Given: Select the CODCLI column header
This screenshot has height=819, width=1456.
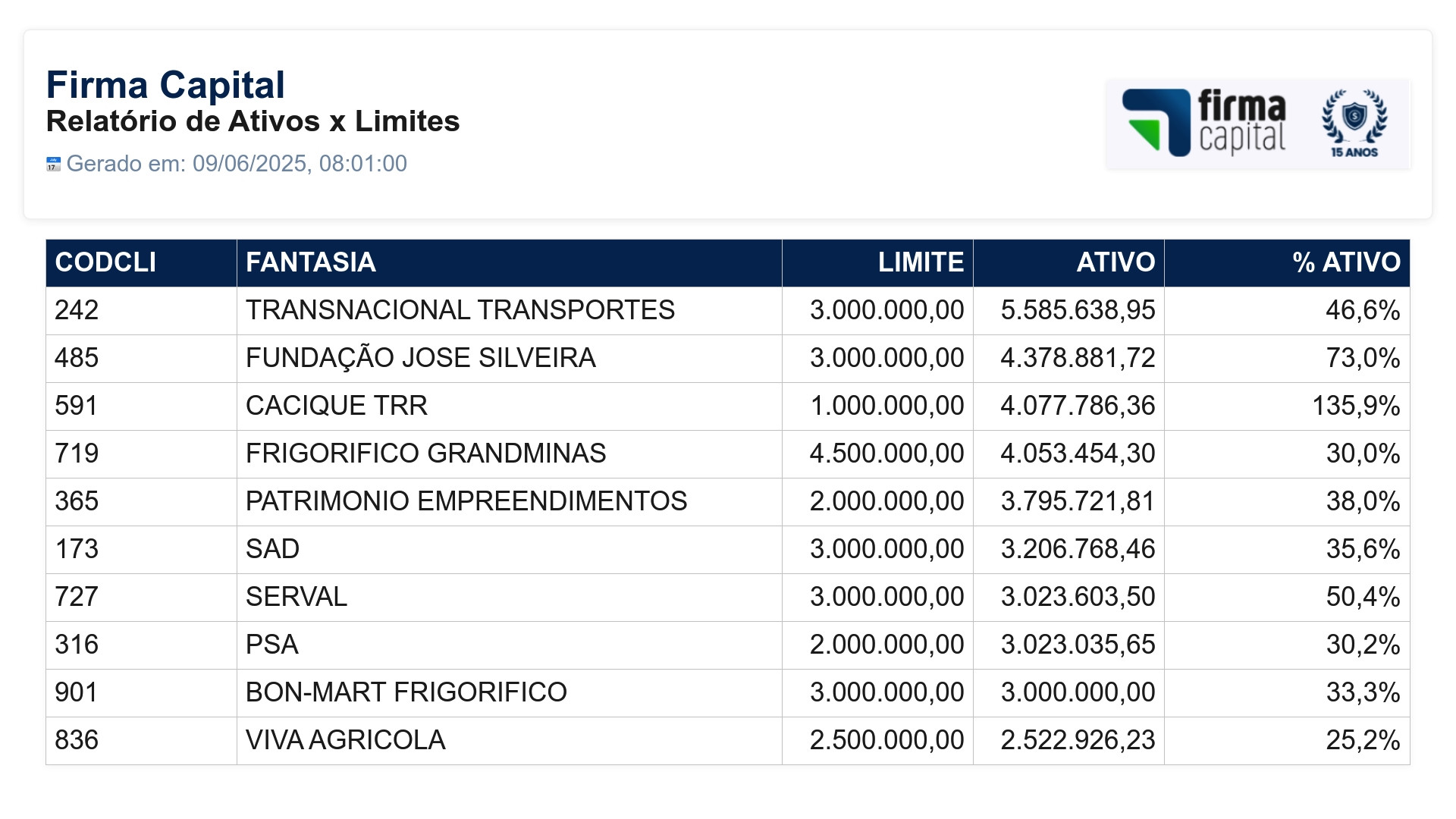Looking at the screenshot, I should [x=141, y=263].
